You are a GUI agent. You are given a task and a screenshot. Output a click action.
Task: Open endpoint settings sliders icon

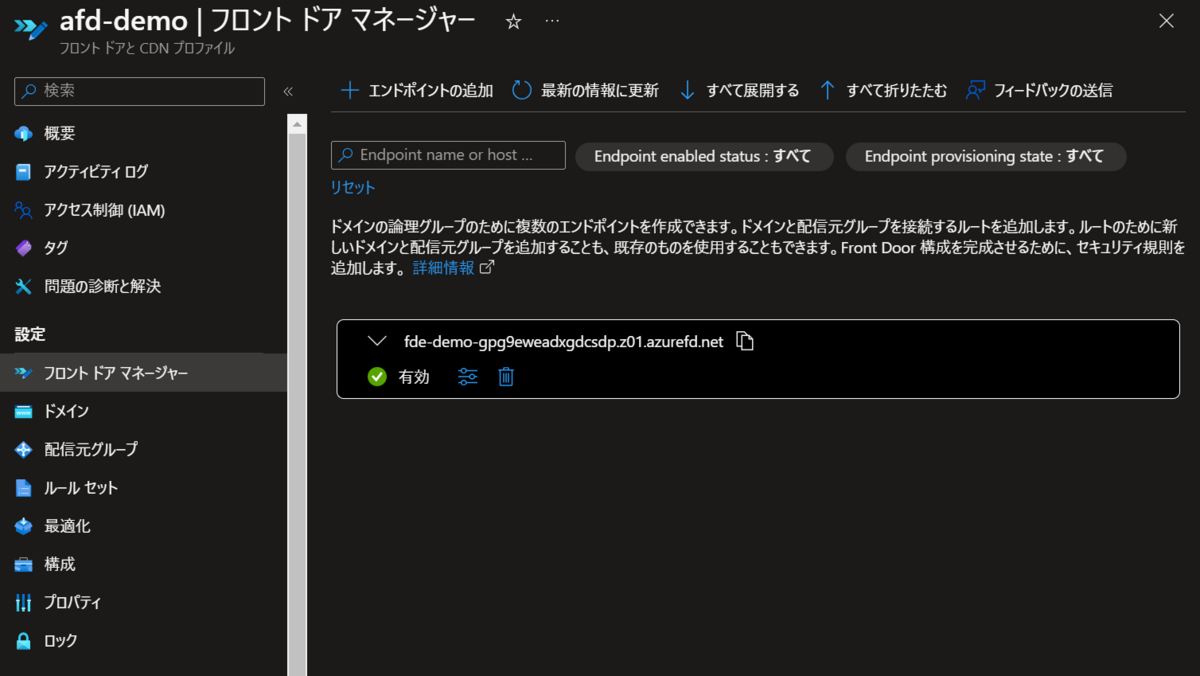468,377
